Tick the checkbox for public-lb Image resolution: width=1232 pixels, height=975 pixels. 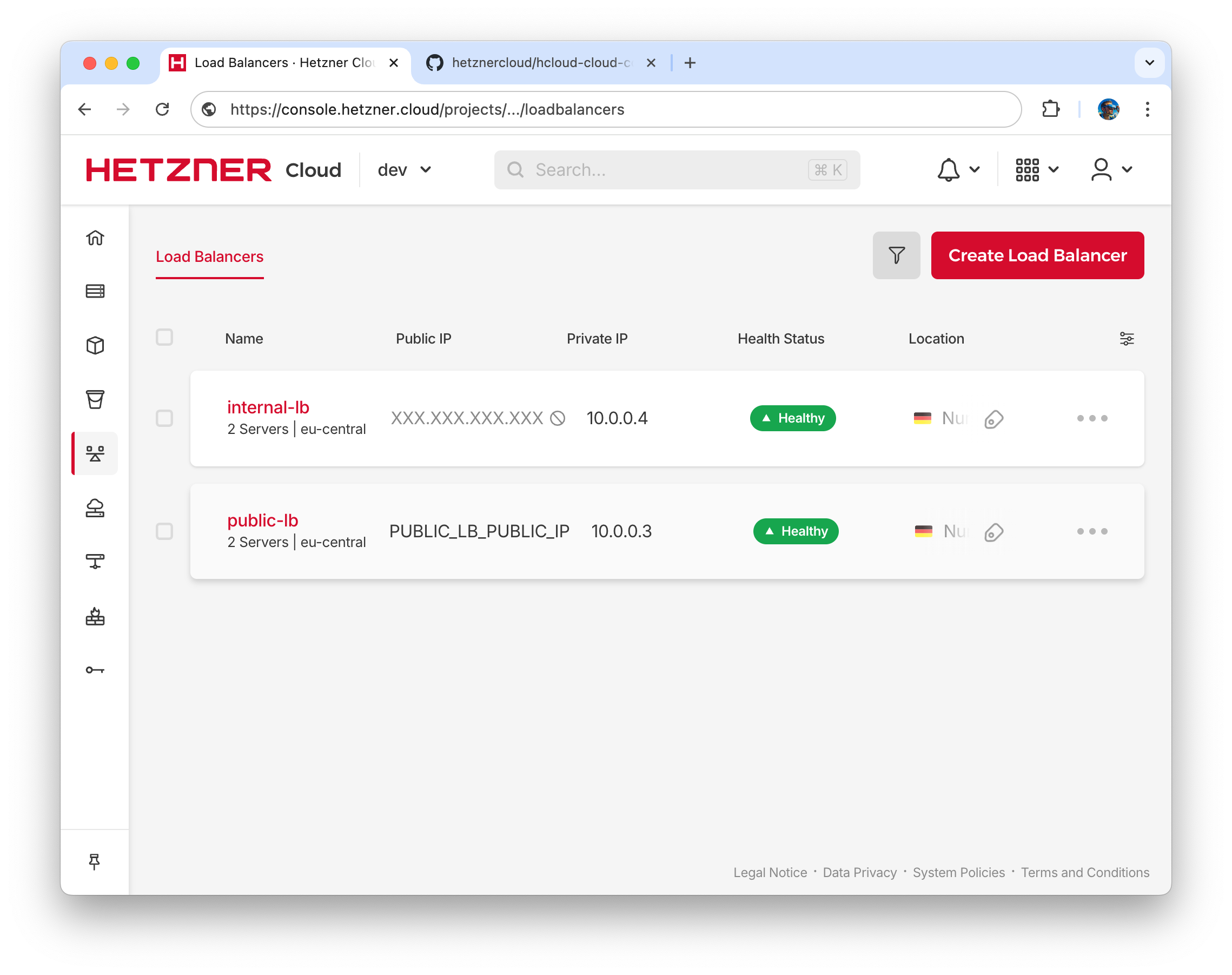tap(164, 531)
